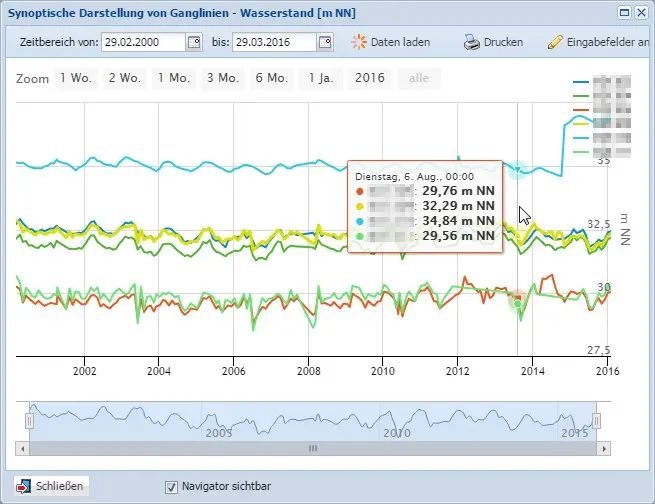Image resolution: width=655 pixels, height=504 pixels.
Task: Click the navigator scroll right arrow
Action: click(x=604, y=449)
